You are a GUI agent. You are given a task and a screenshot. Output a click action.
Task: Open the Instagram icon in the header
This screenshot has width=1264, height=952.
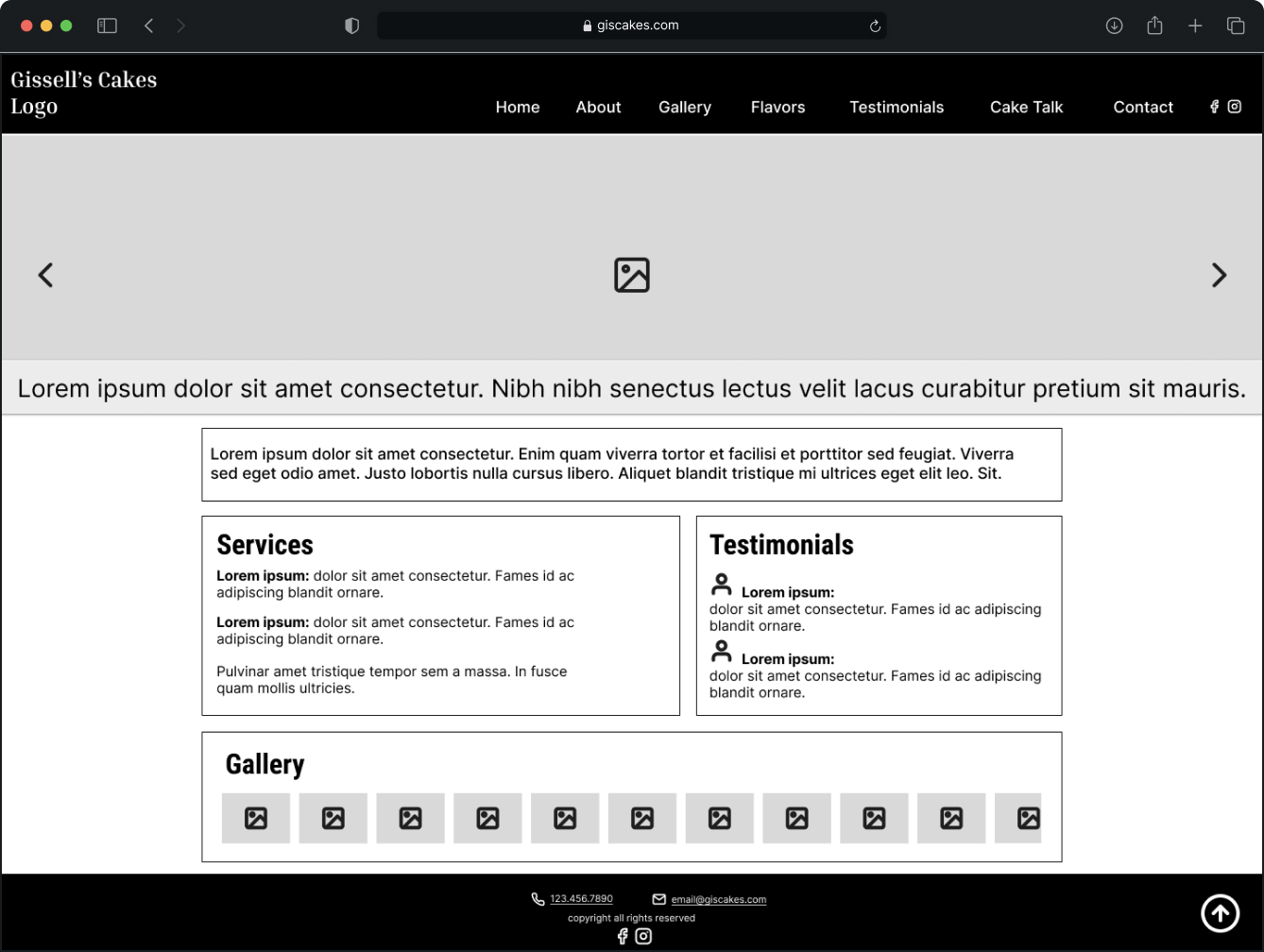pos(1234,107)
